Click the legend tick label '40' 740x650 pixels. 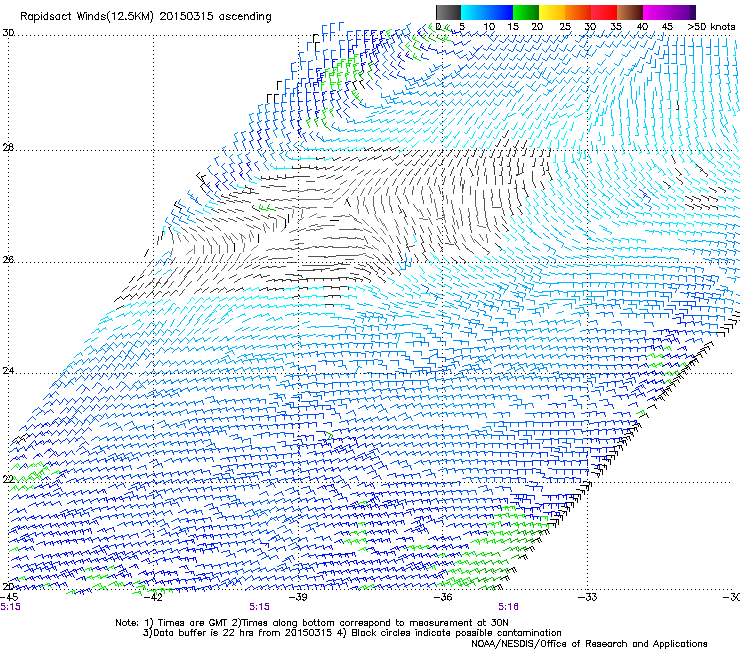coord(642,27)
